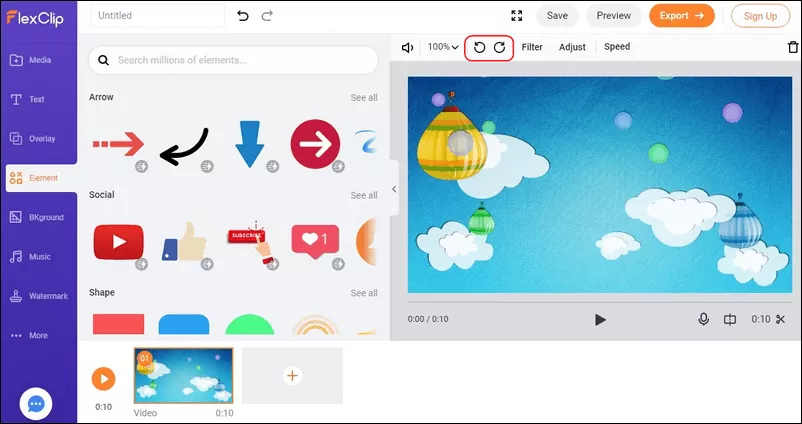Click See all for Shape elements

364,293
